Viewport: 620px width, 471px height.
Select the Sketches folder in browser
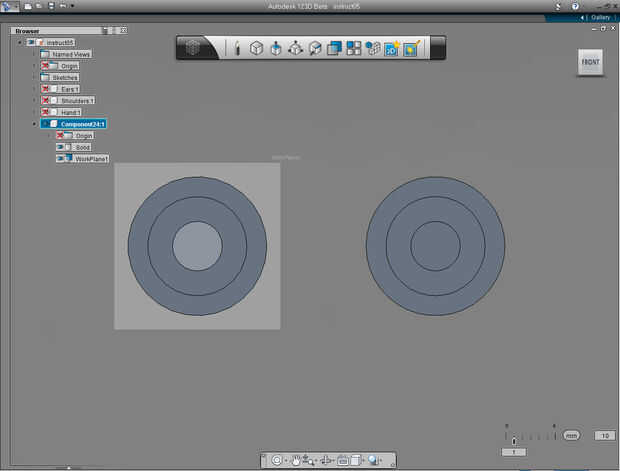[x=63, y=77]
